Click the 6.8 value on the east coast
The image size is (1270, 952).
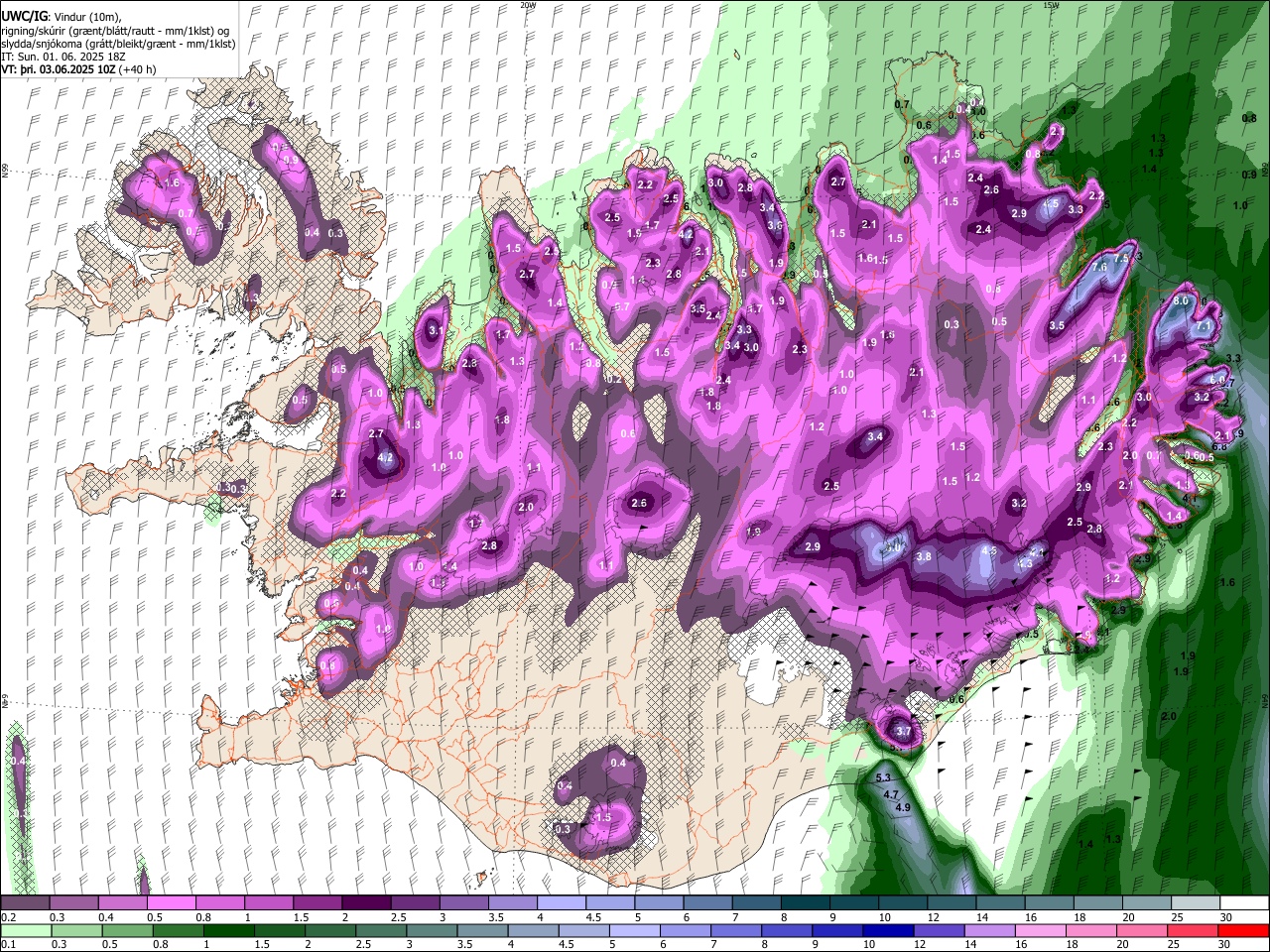[x=1219, y=446]
